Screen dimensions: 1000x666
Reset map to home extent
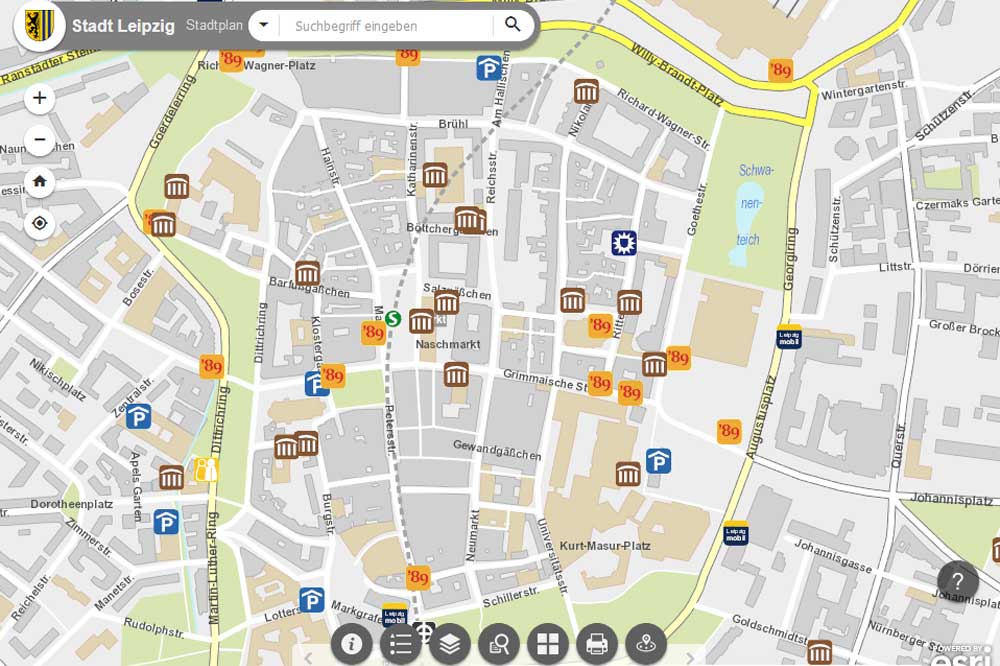click(39, 182)
